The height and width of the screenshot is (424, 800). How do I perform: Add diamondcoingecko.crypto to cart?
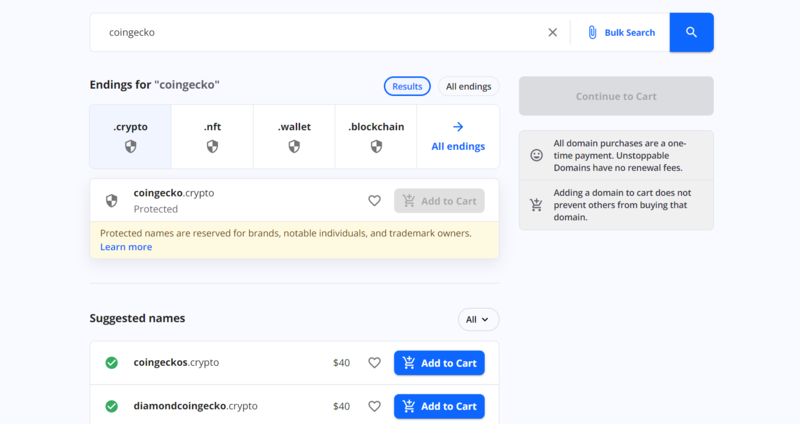[439, 406]
